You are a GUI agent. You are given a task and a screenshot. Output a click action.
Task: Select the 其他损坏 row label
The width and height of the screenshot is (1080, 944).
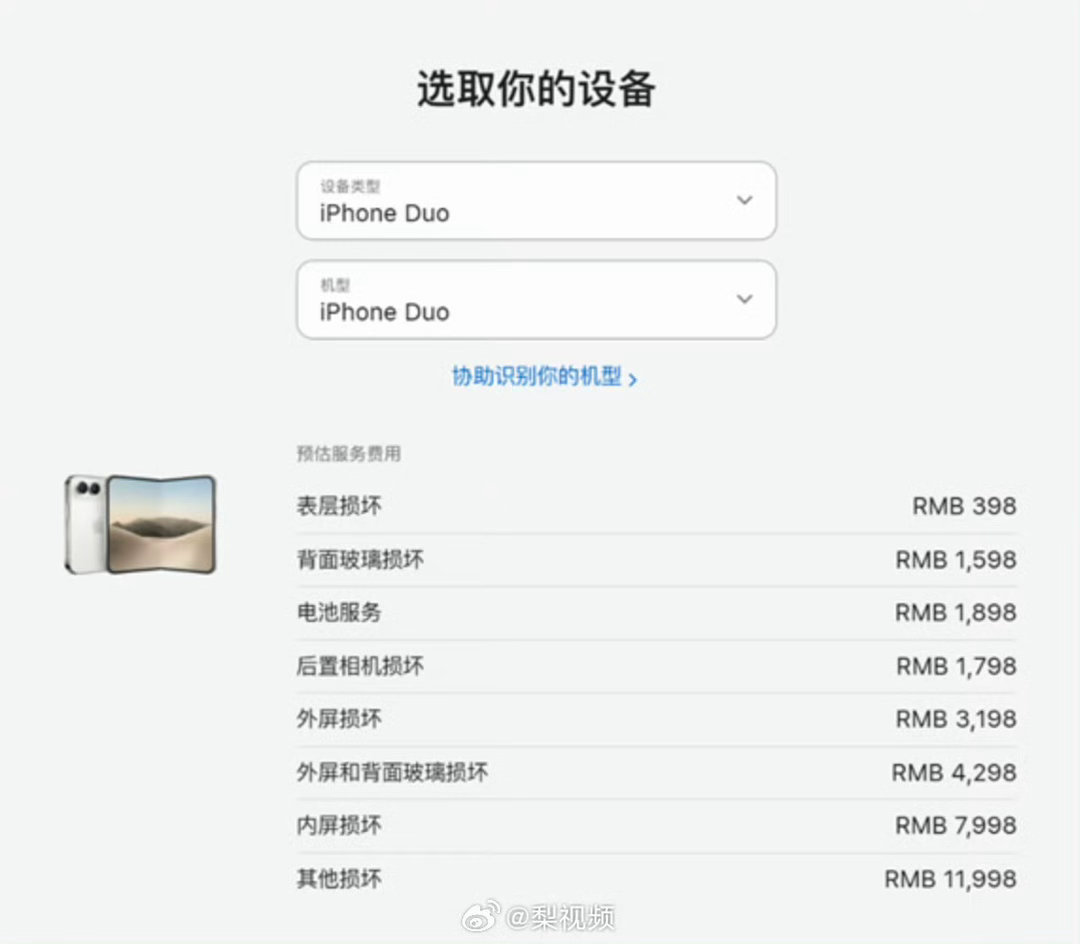click(x=339, y=879)
